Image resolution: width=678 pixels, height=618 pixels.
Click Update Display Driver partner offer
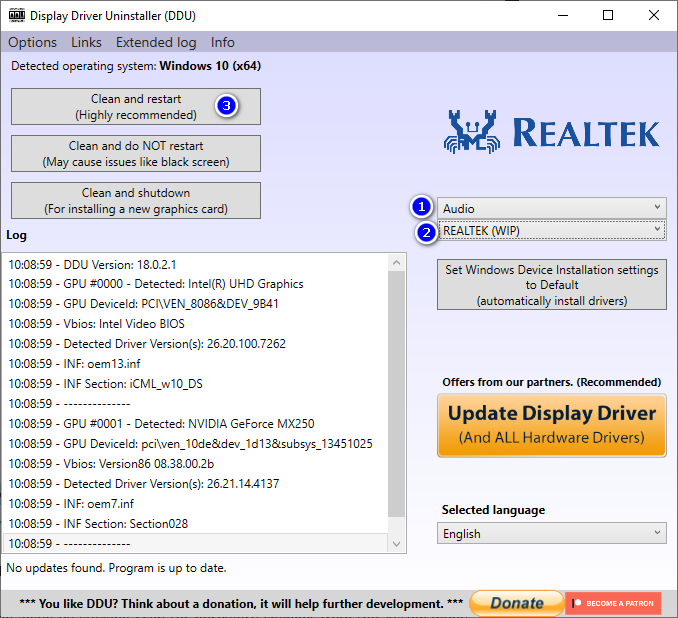point(551,425)
